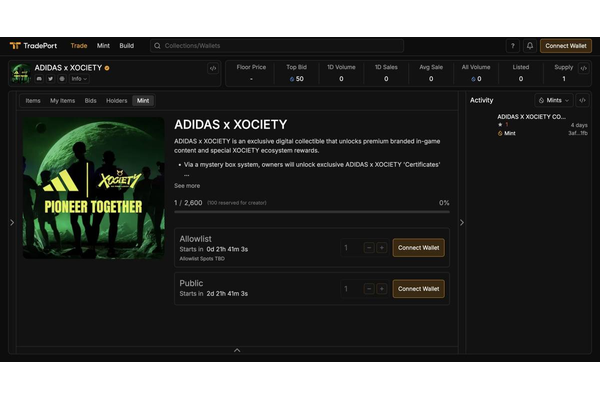Click embed code icon beside collection name

tap(213, 69)
